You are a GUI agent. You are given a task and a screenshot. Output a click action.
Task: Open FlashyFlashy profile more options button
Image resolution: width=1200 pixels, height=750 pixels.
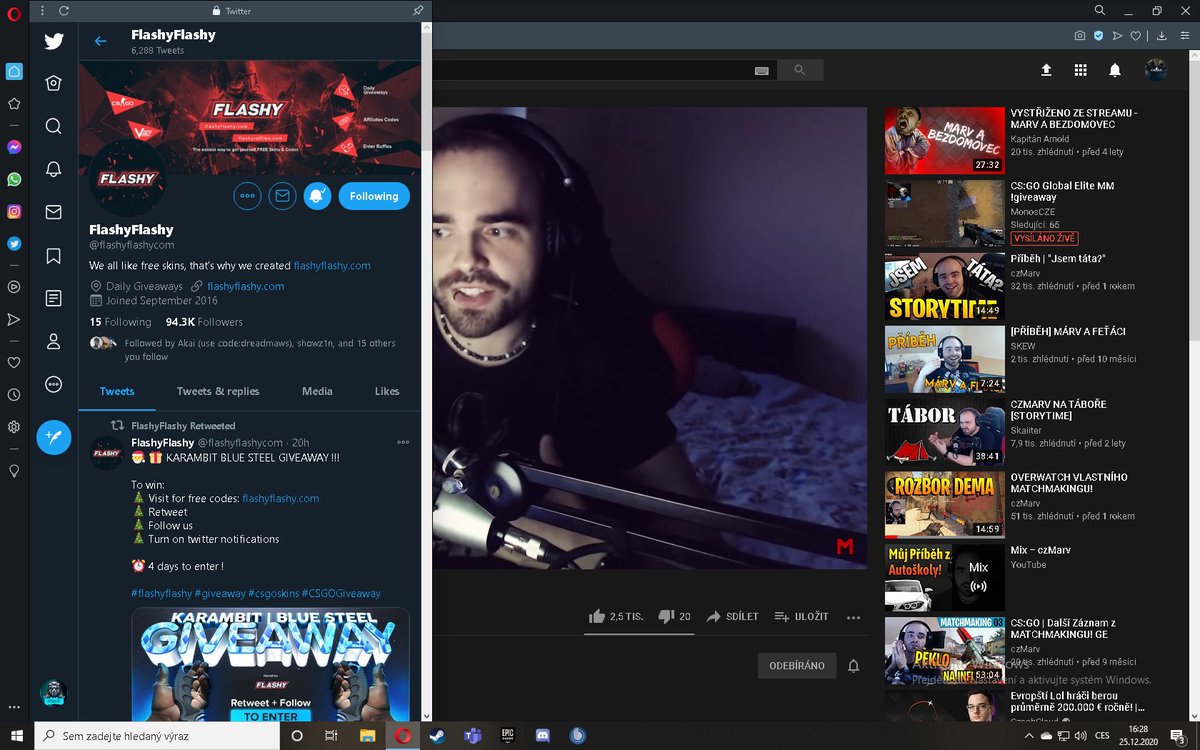[x=247, y=196]
